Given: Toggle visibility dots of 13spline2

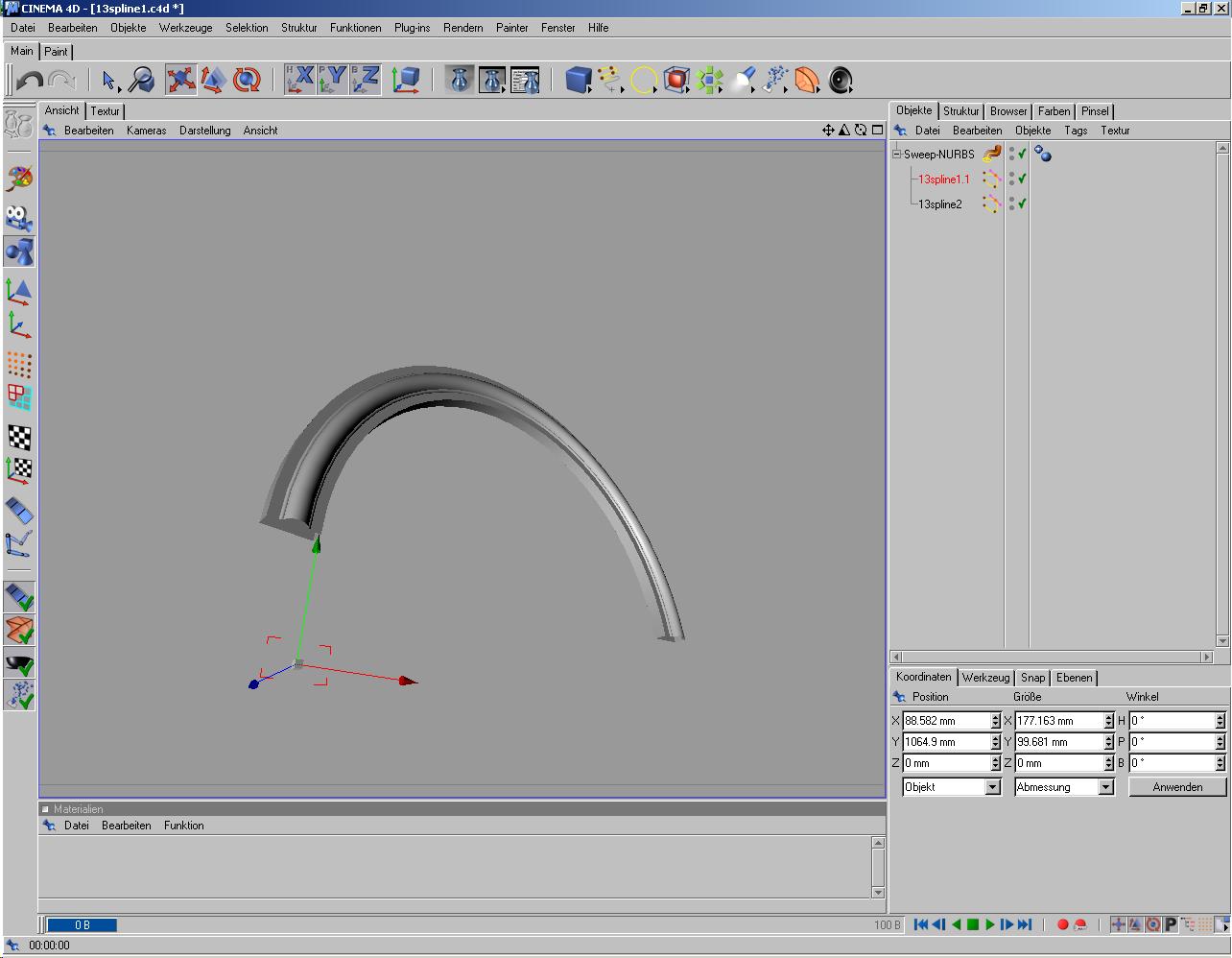Looking at the screenshot, I should point(1011,204).
